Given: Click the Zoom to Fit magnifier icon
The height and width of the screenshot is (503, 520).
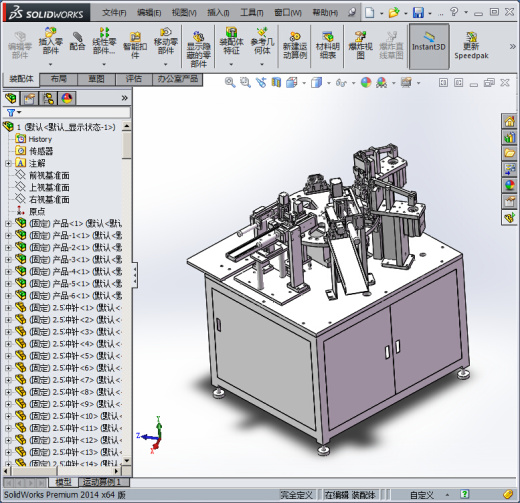Looking at the screenshot, I should tap(230, 82).
